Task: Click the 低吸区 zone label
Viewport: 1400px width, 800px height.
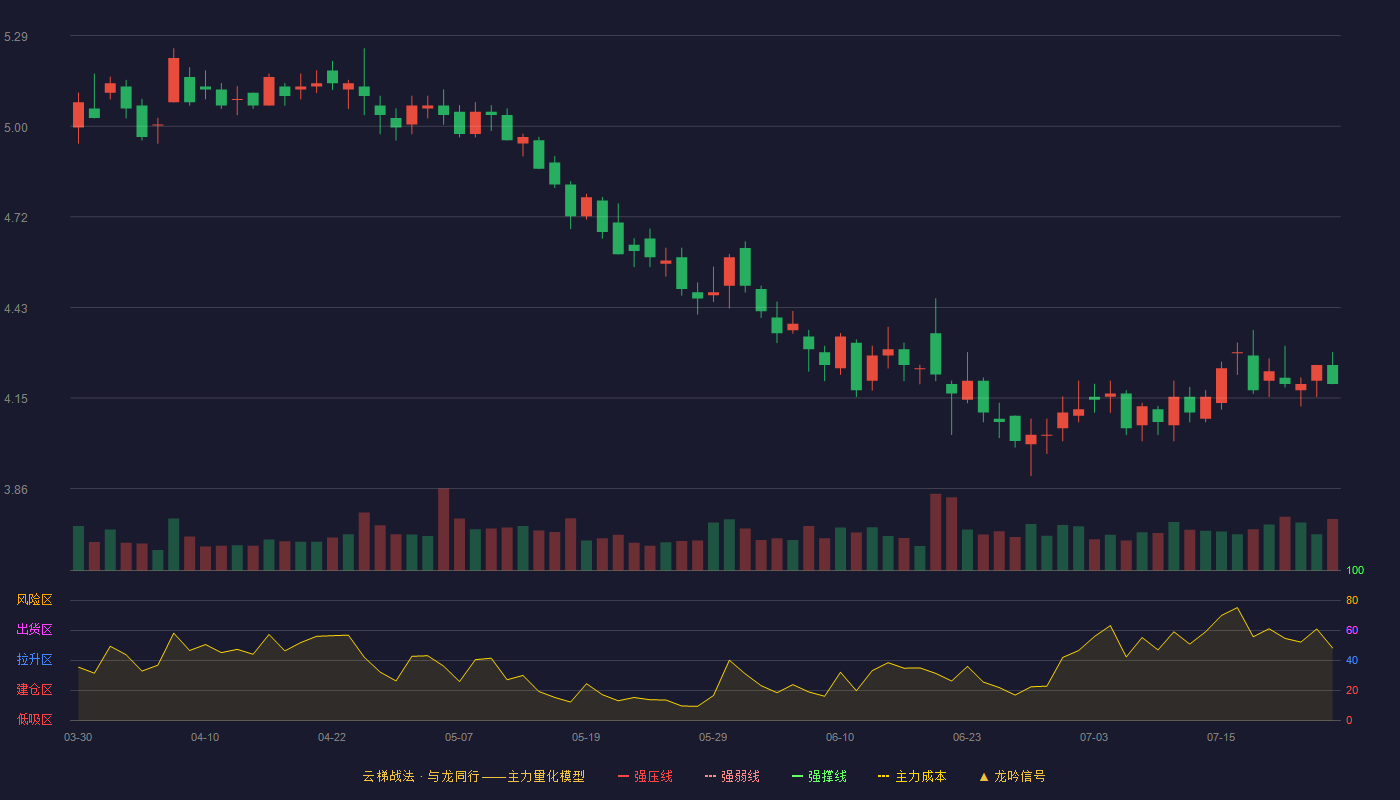Action: (34, 719)
